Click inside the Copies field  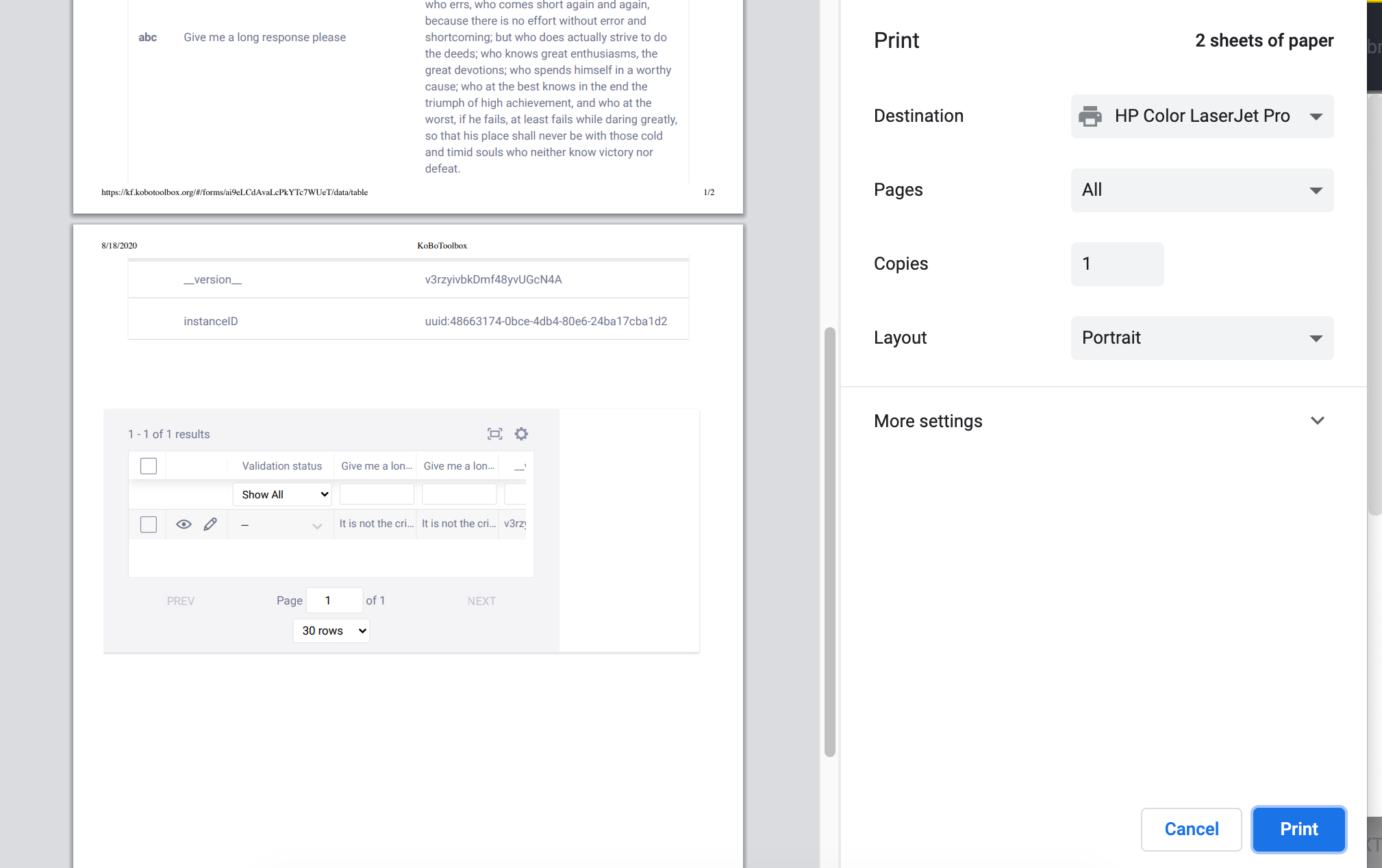coord(1116,264)
